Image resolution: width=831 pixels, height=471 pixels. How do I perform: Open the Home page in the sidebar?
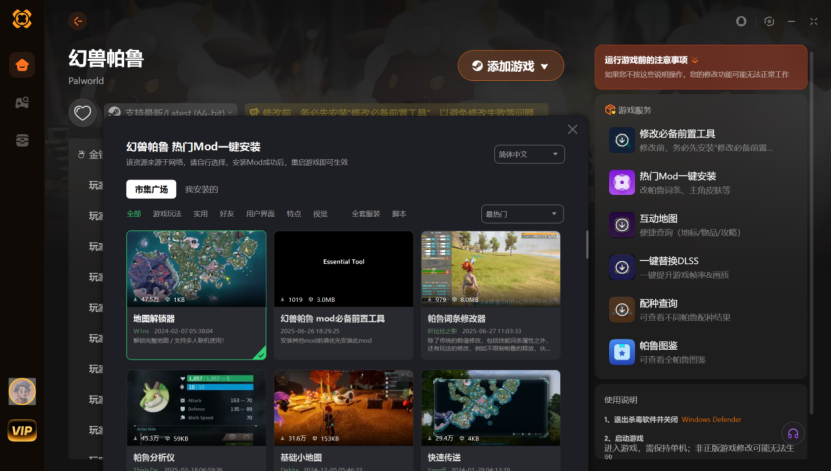22,65
